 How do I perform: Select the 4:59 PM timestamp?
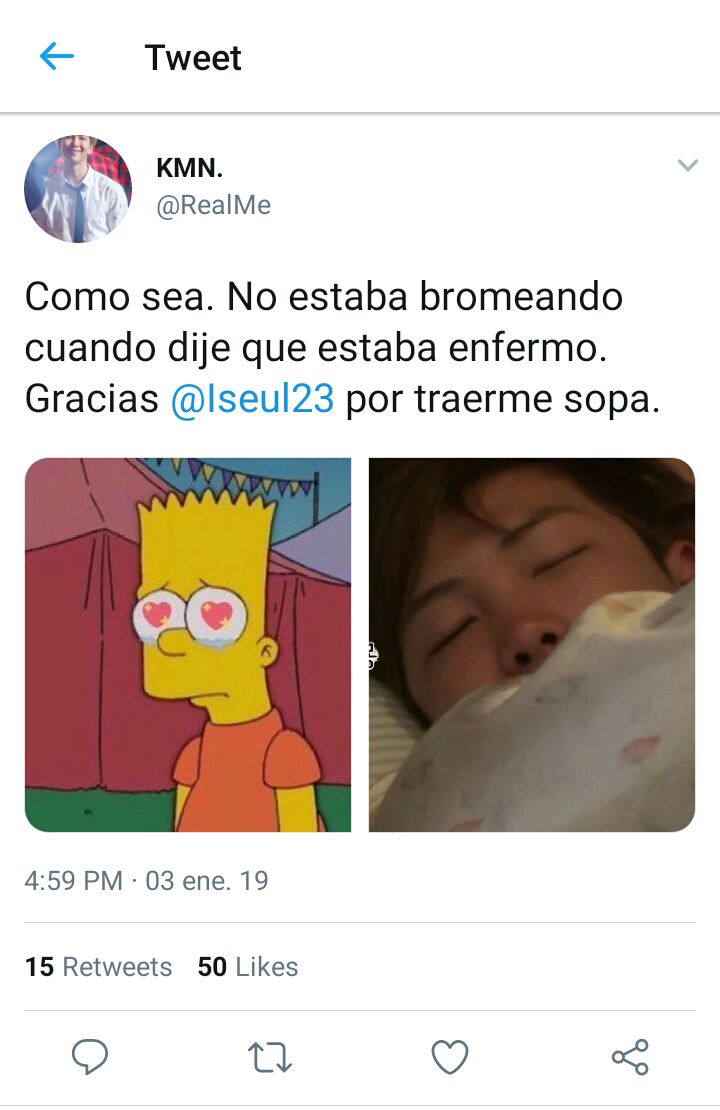pyautogui.click(x=74, y=881)
